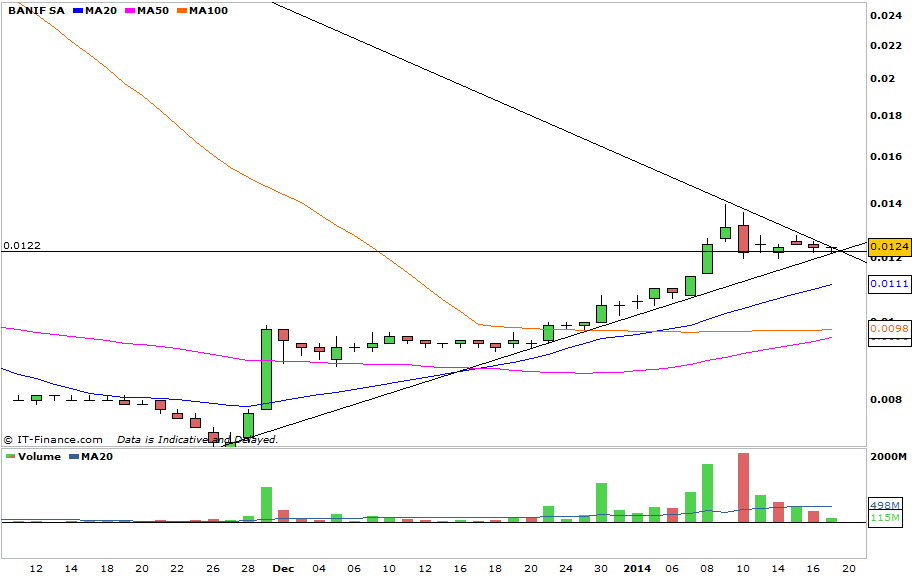Click the 2014 label on the date axis
Image resolution: width=912 pixels, height=577 pixels.
(x=637, y=568)
